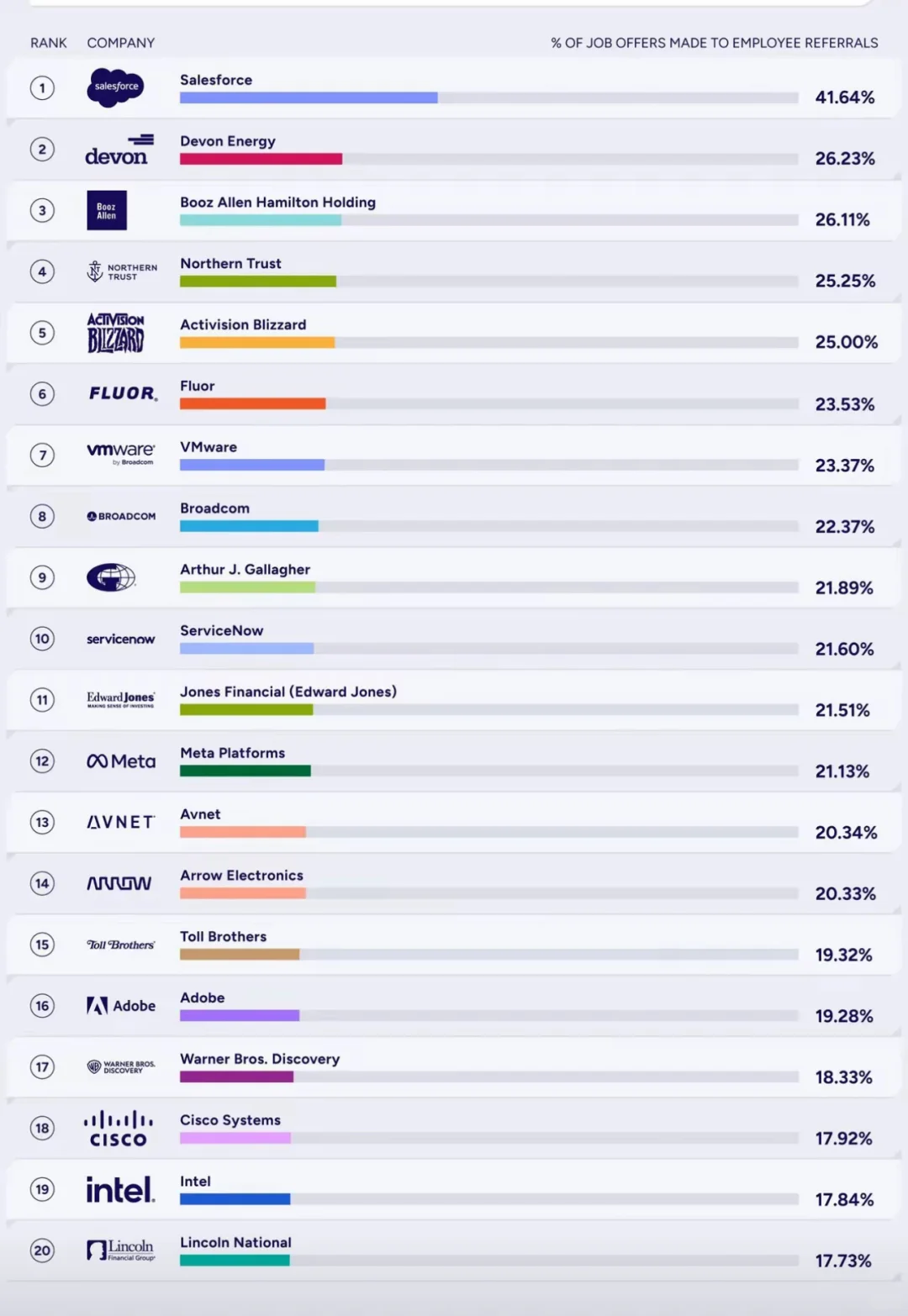Click the rank 10 circle badge
The width and height of the screenshot is (908, 1316).
(x=42, y=639)
